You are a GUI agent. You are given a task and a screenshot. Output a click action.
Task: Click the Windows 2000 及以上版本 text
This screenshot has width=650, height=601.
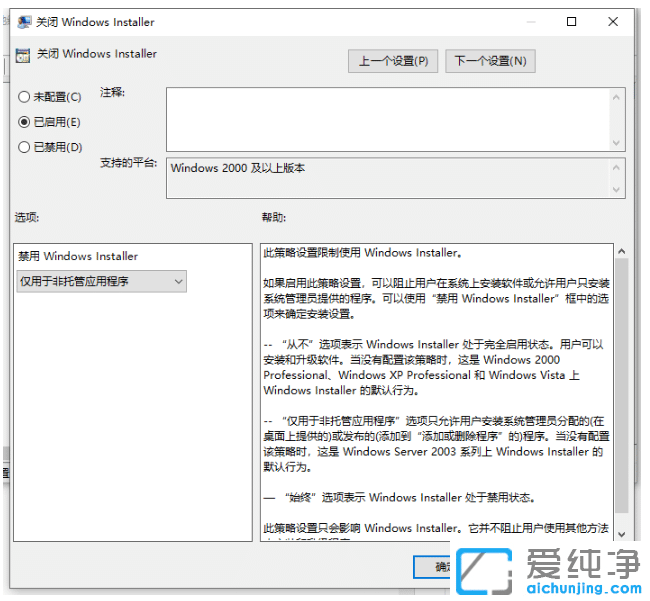tap(238, 168)
